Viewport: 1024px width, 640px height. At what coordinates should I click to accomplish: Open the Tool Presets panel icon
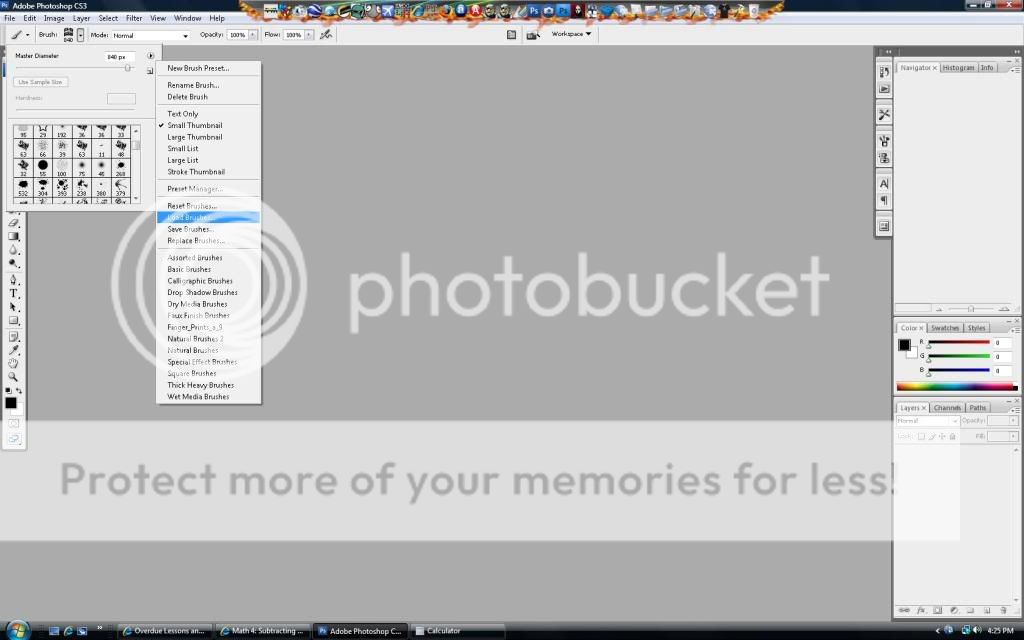coord(884,114)
